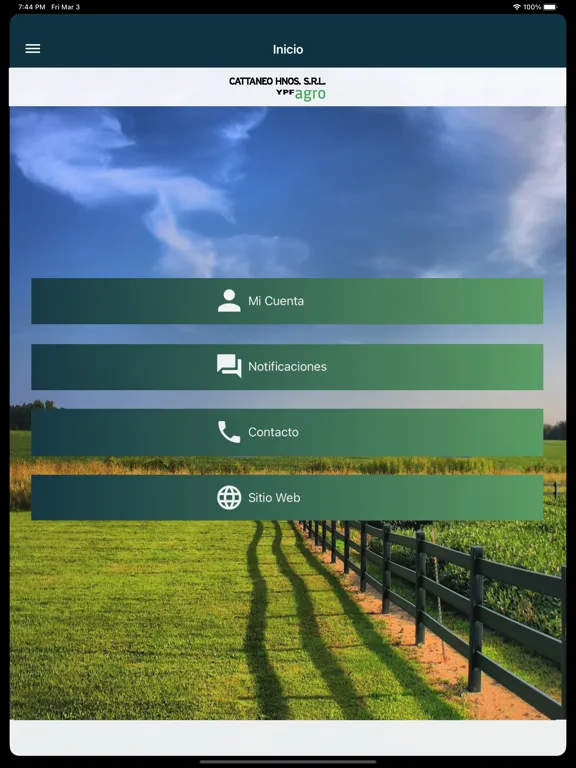Viewport: 576px width, 768px height.
Task: Tap the globe Sitio Web icon
Action: coord(229,498)
